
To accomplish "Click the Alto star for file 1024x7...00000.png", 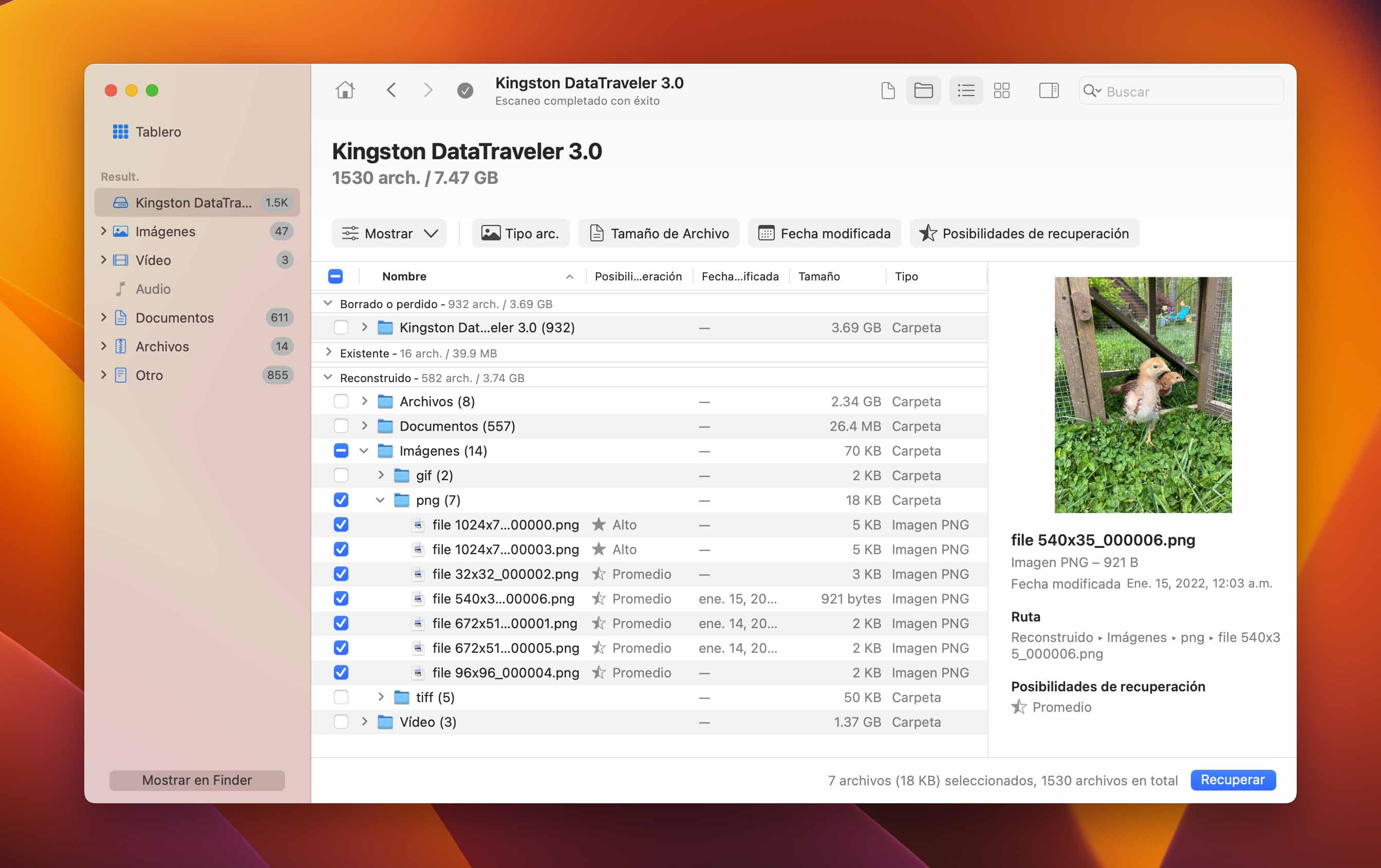I will tap(599, 524).
